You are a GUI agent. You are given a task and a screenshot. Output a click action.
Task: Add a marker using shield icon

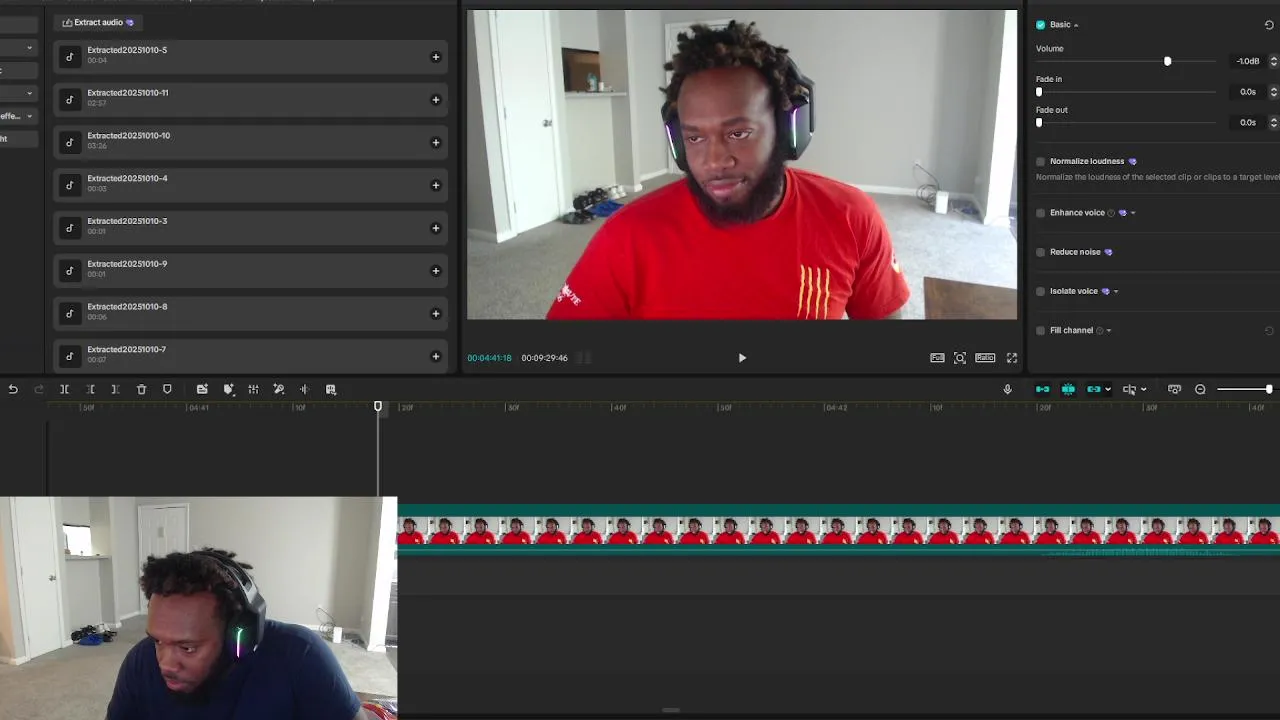pos(167,389)
